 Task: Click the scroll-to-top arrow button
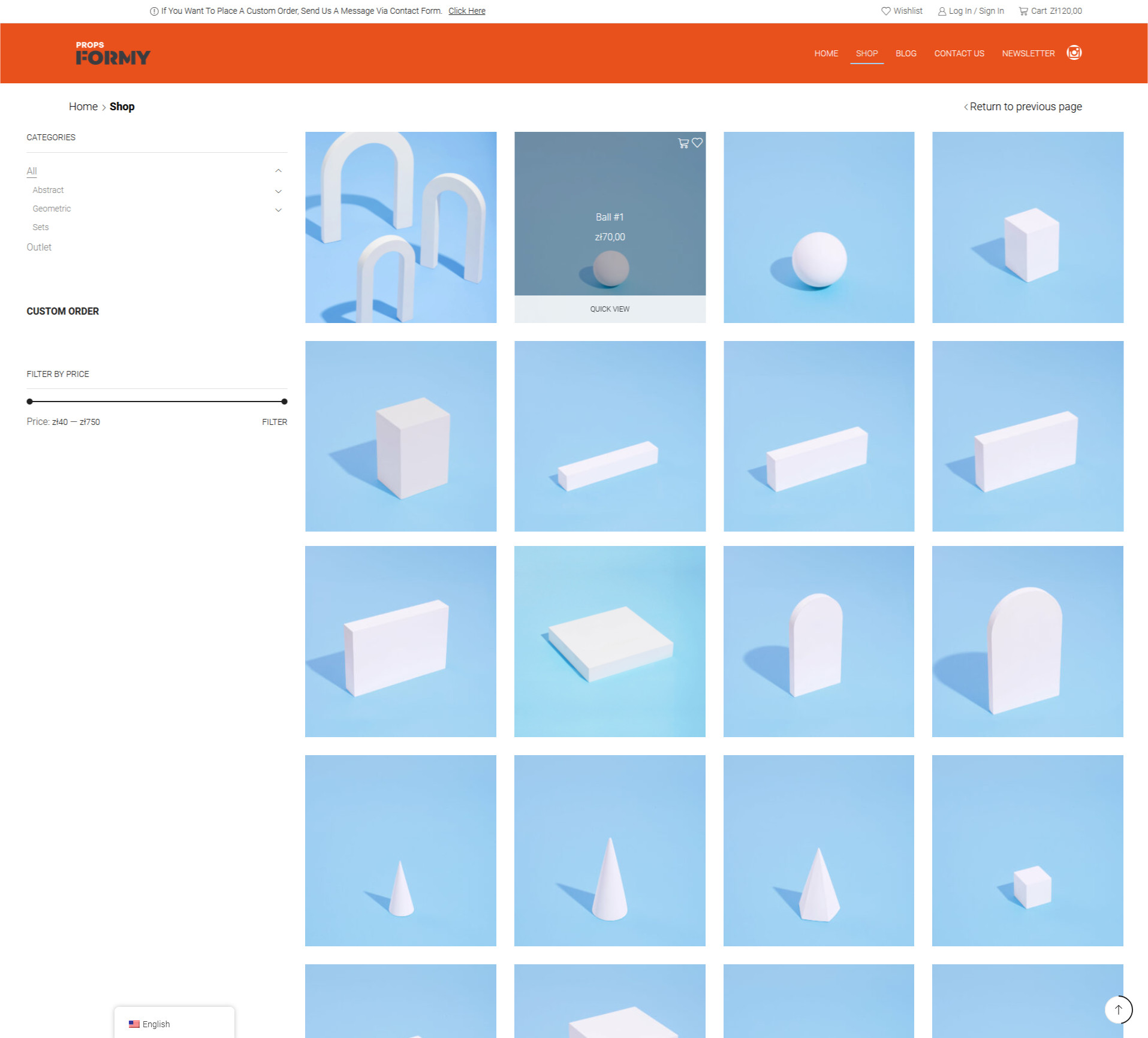[x=1118, y=1009]
